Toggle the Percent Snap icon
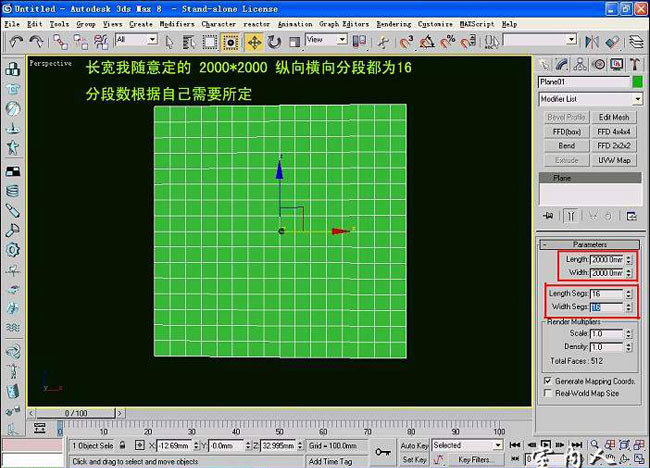This screenshot has width=650, height=468. (x=448, y=42)
